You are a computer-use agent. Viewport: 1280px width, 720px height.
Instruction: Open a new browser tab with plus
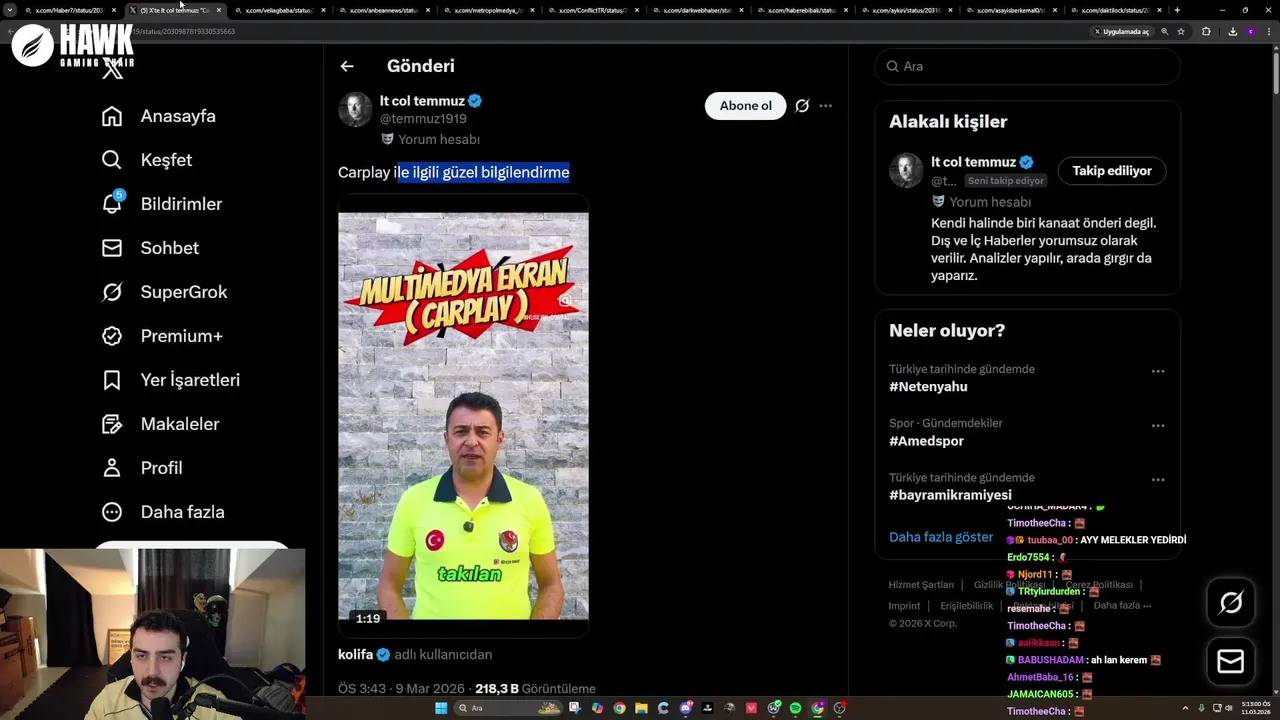pos(1177,10)
